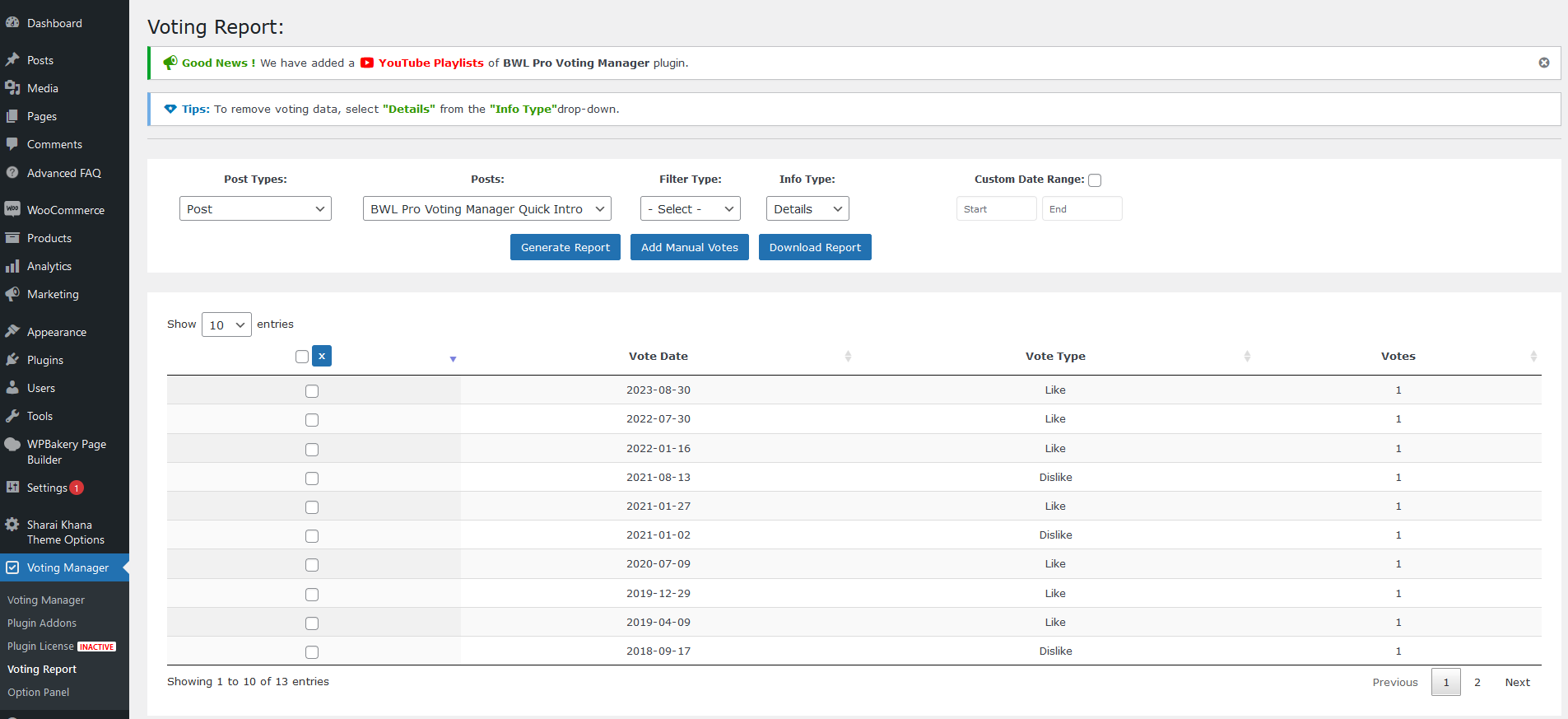Click the WPBakery Page Builder cloud icon
This screenshot has height=719, width=1568.
12,445
